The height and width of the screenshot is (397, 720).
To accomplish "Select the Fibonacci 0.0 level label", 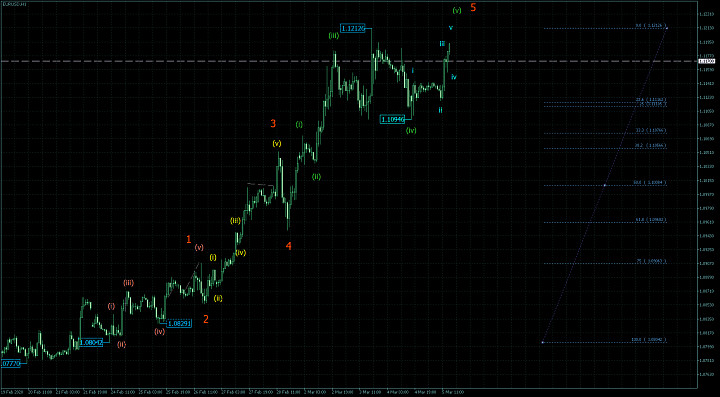I will point(650,26).
